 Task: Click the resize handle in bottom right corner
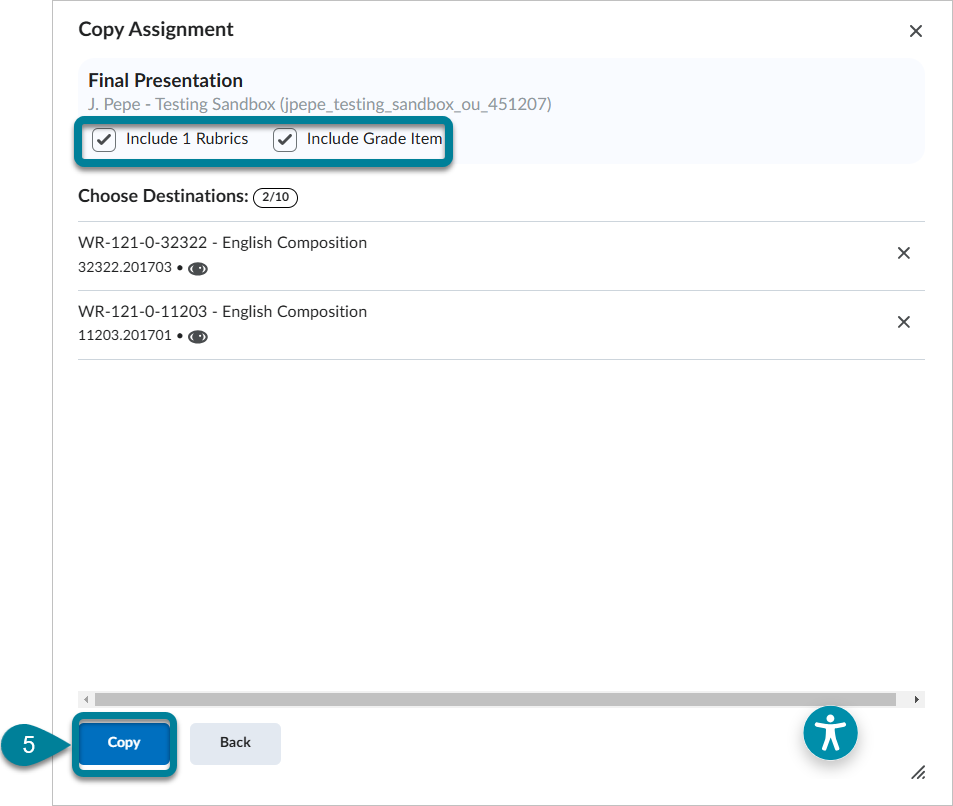(919, 772)
